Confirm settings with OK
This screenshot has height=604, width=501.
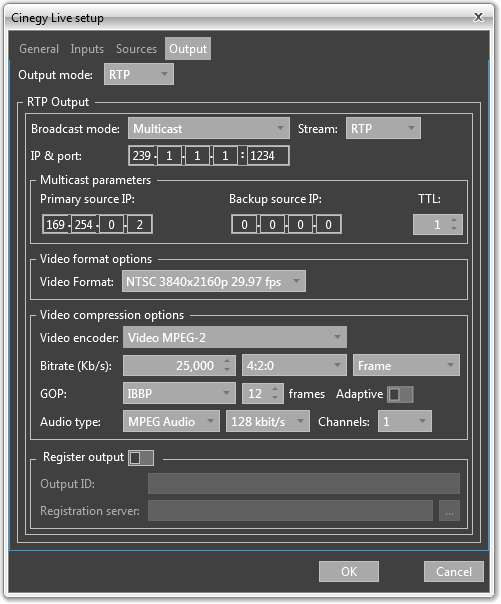click(x=349, y=571)
